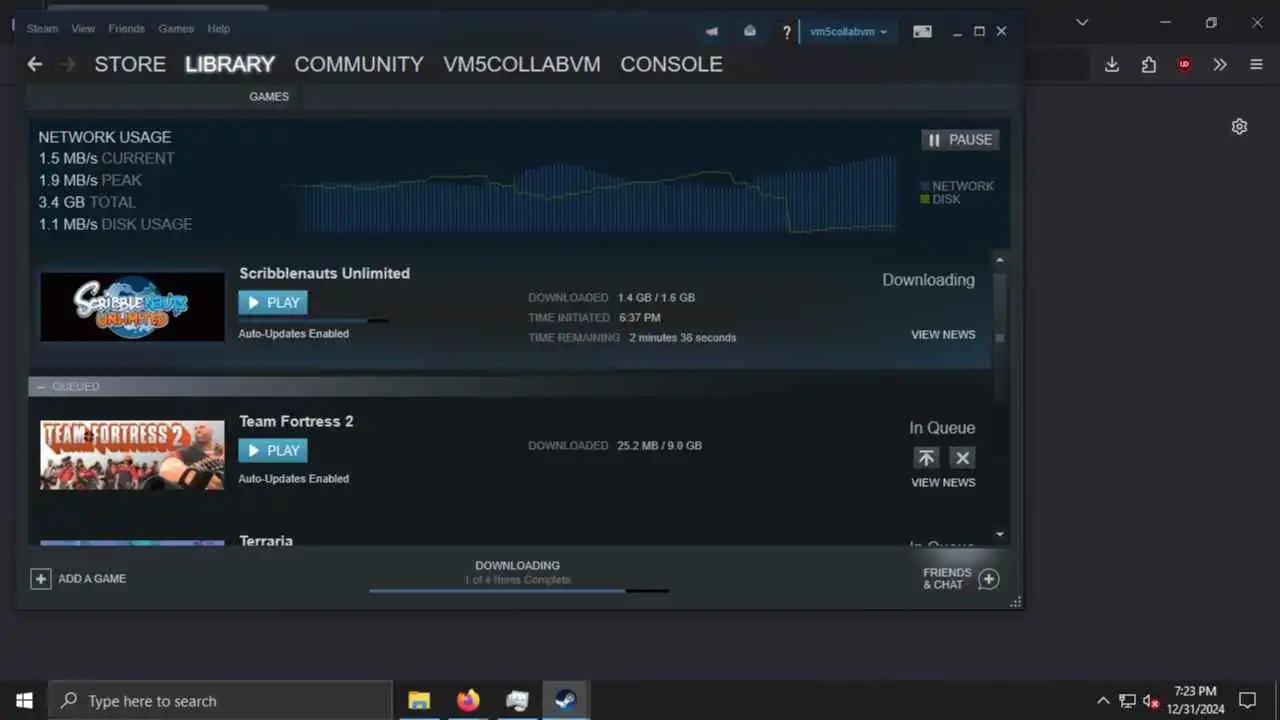This screenshot has width=1280, height=720.
Task: Click the Terraria title
Action: tap(266, 541)
